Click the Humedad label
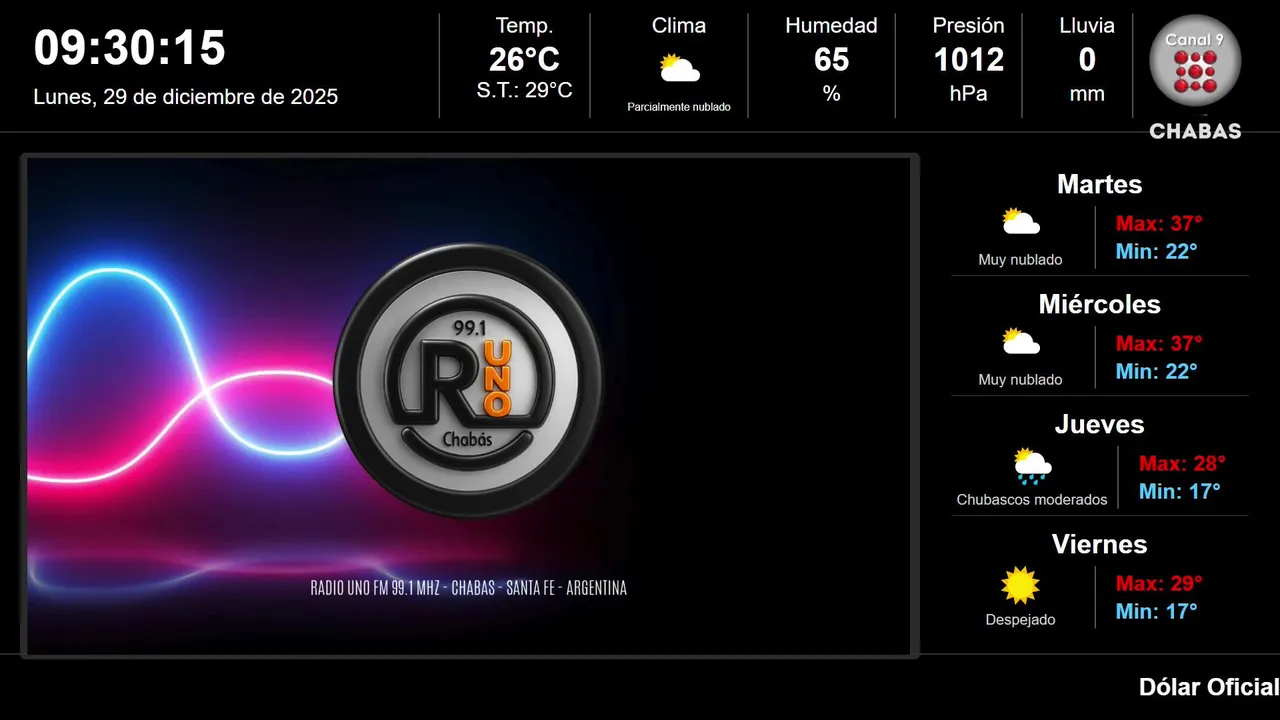 831,26
